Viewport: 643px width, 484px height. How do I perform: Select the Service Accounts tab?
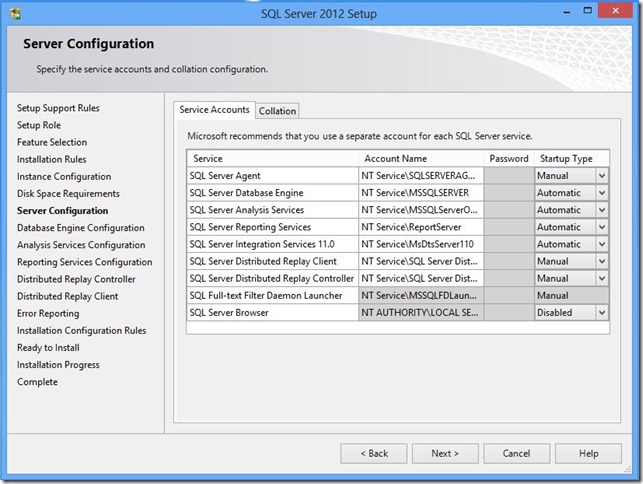click(x=214, y=110)
